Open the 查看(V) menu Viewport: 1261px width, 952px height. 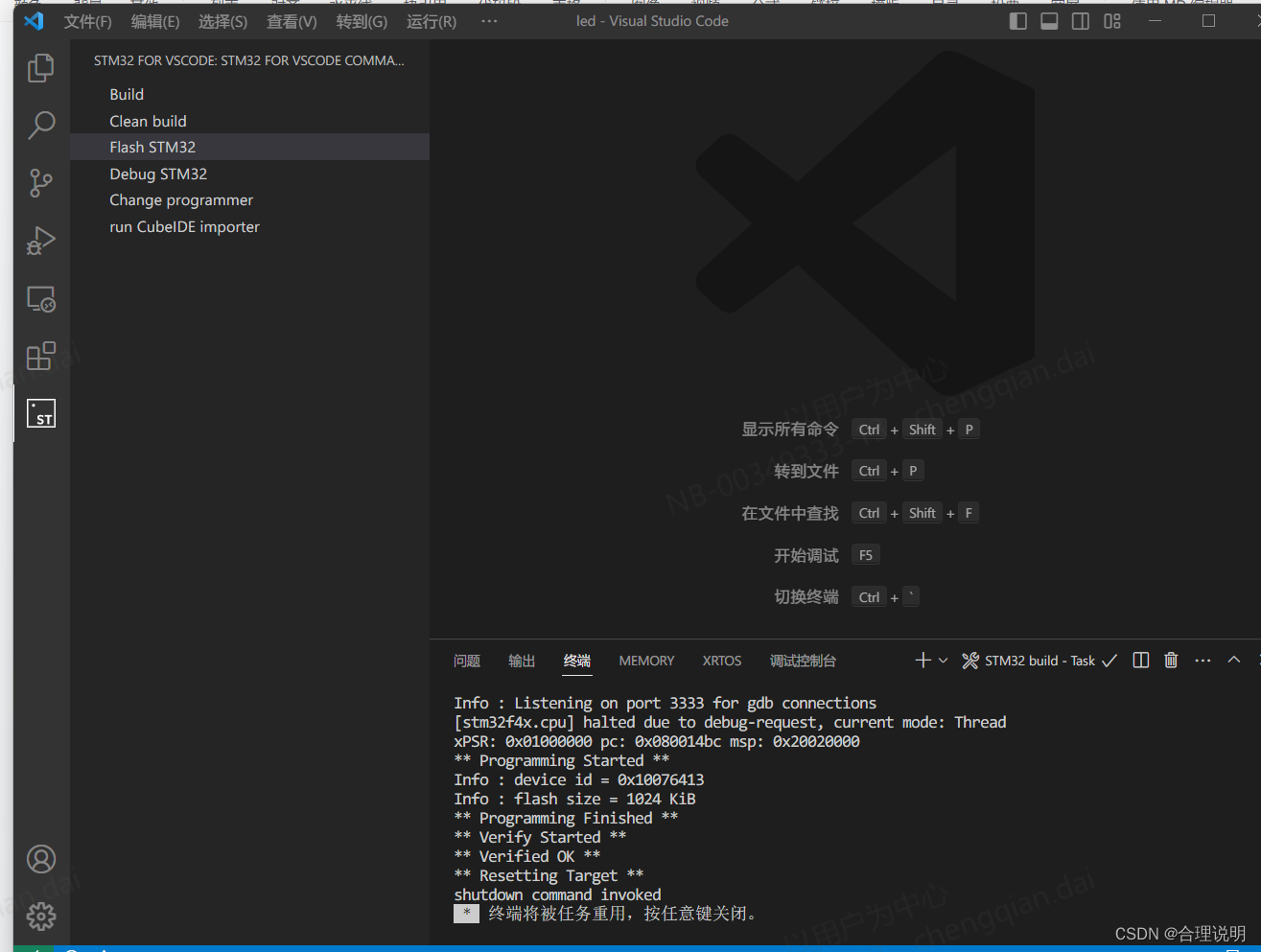[x=292, y=21]
